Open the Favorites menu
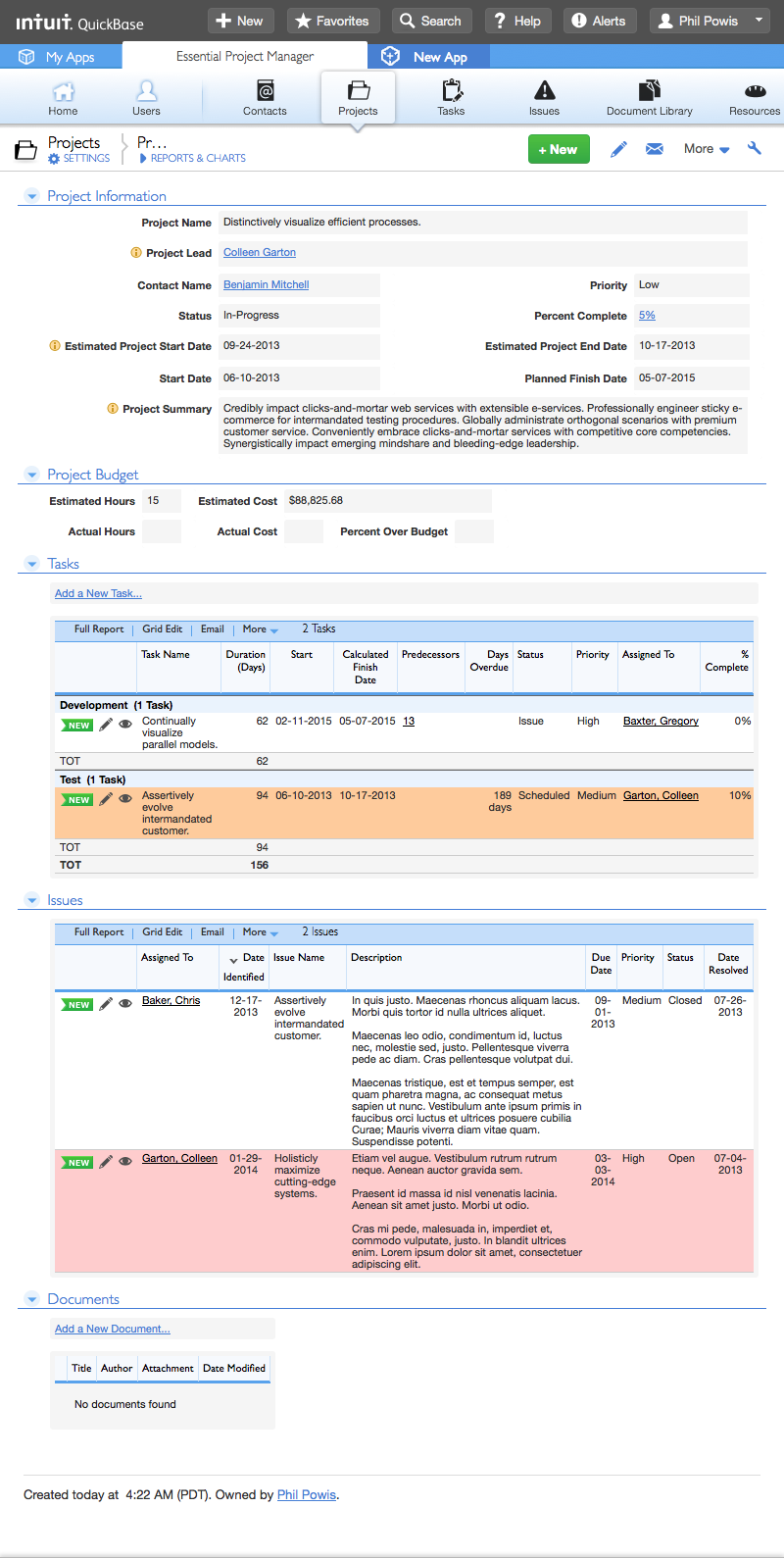Viewport: 784px width, 1558px height. pyautogui.click(x=333, y=21)
